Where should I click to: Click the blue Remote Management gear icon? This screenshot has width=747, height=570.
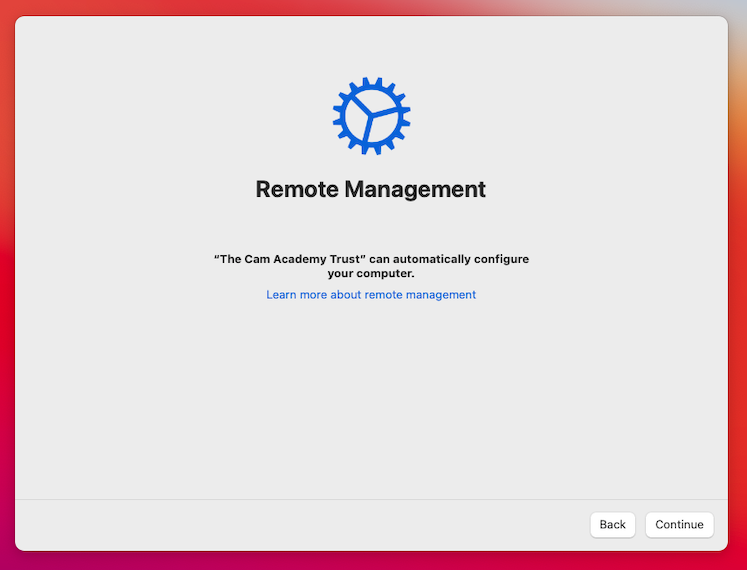tap(372, 116)
